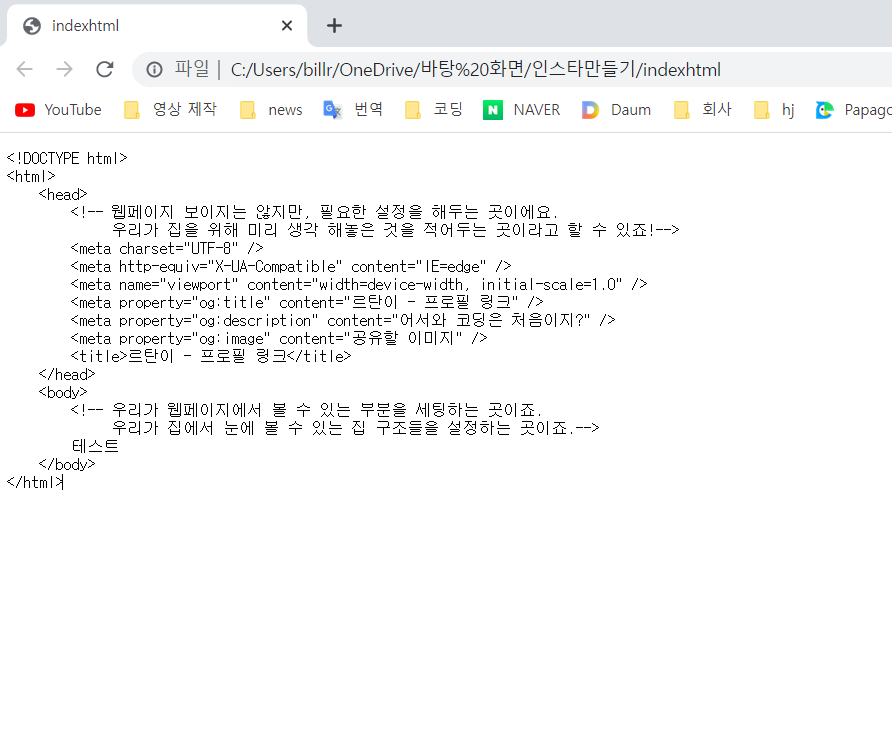This screenshot has width=892, height=755.
Task: Click the Papago parrot icon
Action: pyautogui.click(x=824, y=110)
